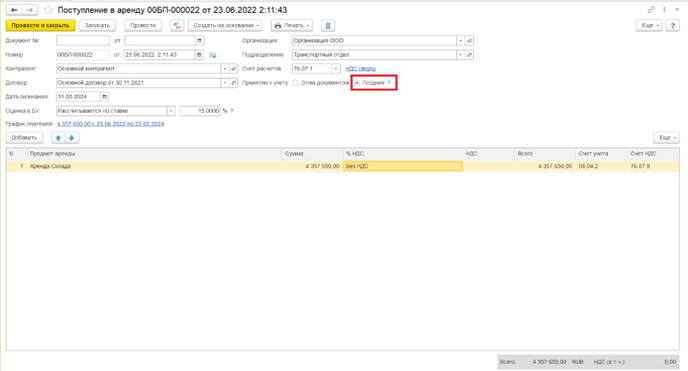Click Номер field 00БП-000022
Screen dimensions: 688x371
tap(83, 55)
